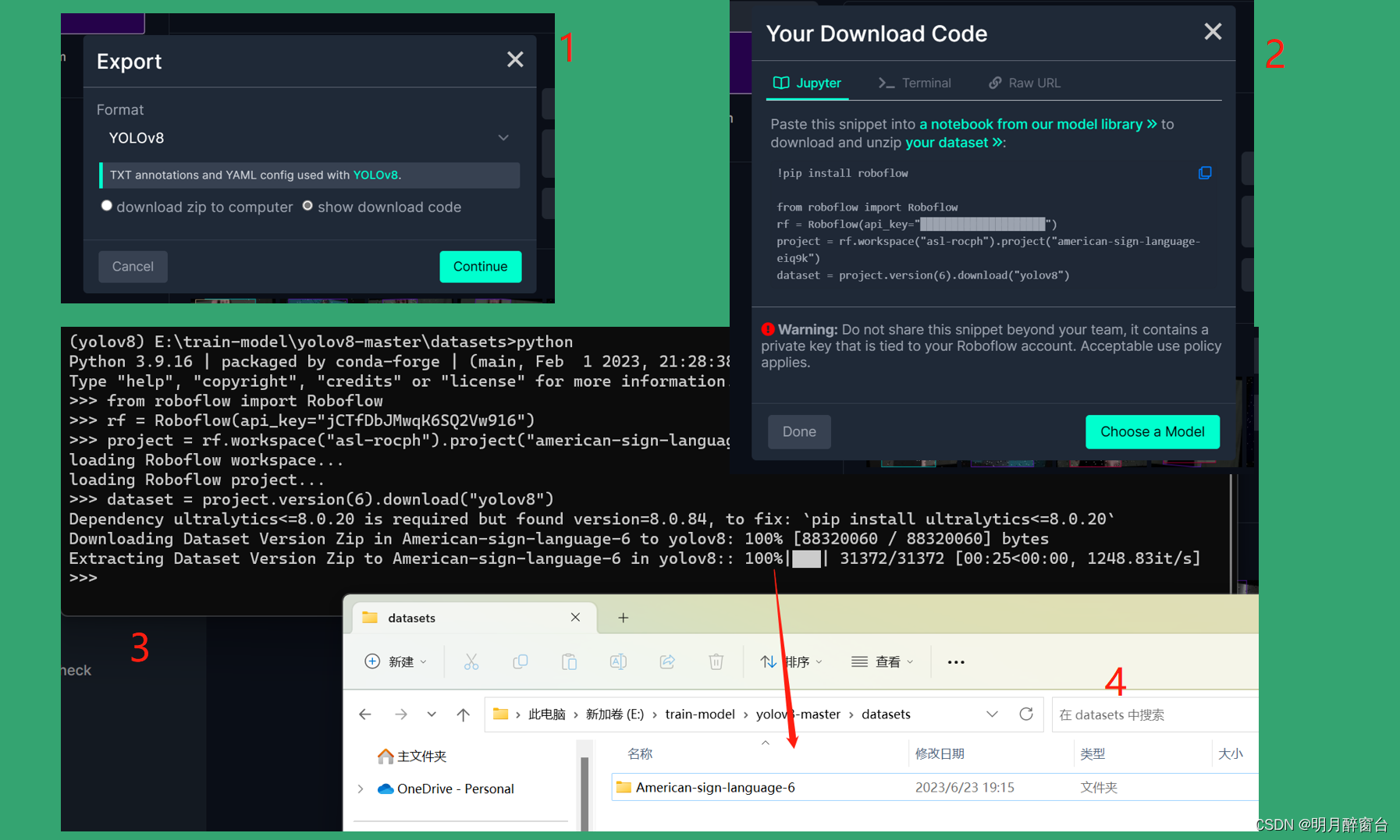
Task: Click the Rename icon in Explorer toolbar
Action: (x=618, y=661)
